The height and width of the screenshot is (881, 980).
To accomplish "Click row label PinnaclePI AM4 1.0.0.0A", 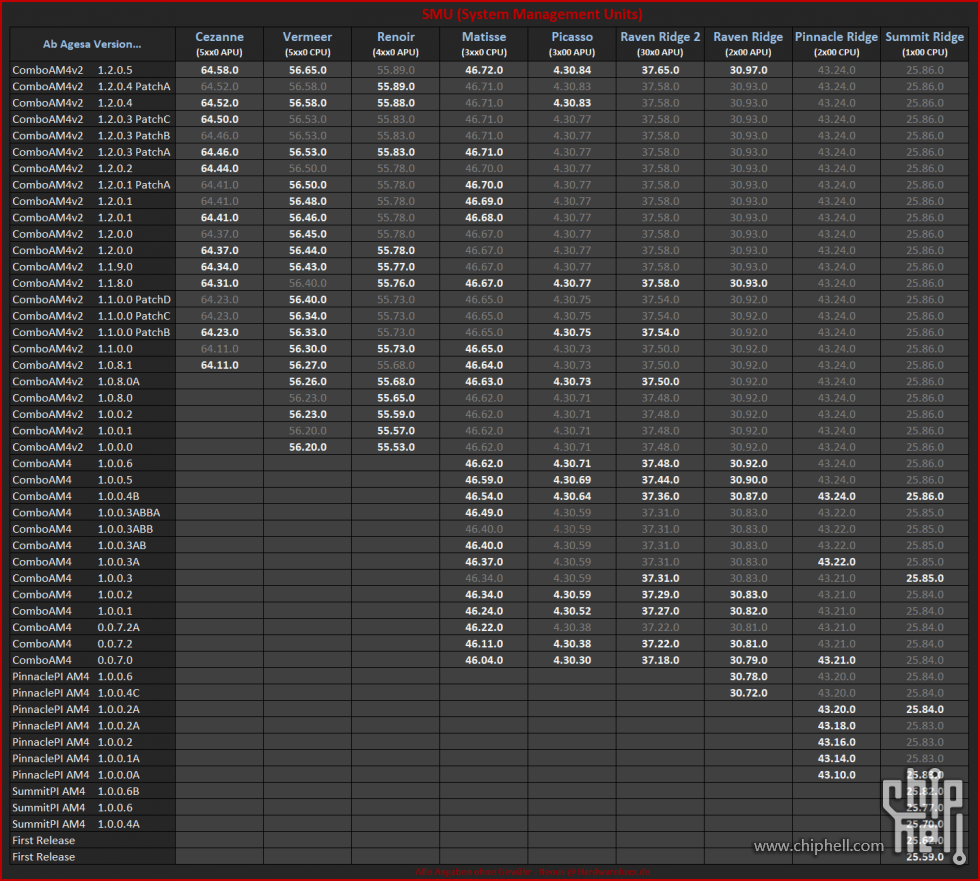I will pyautogui.click(x=76, y=775).
